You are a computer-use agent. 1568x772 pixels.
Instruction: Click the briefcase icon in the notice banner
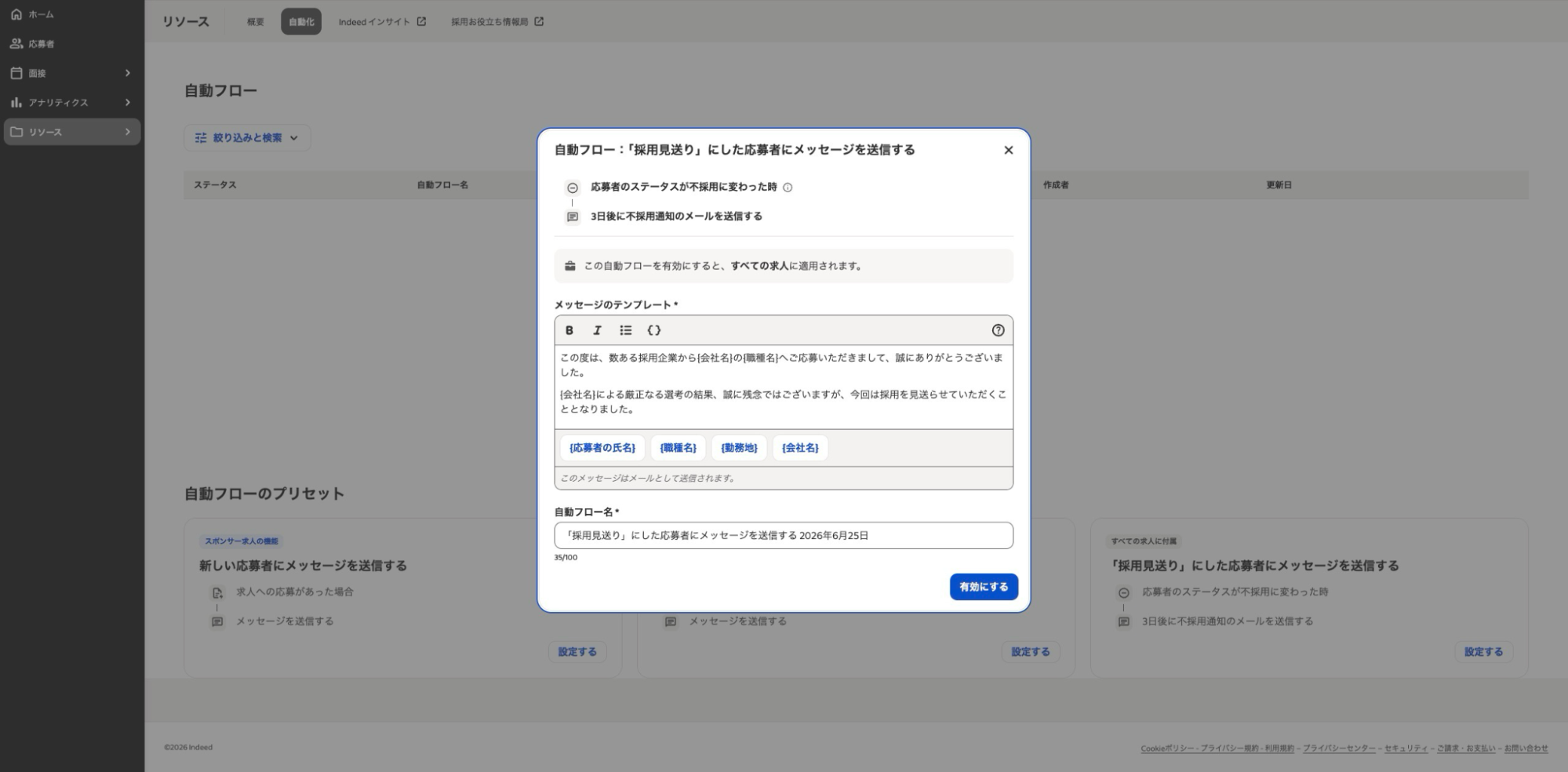[x=570, y=266]
